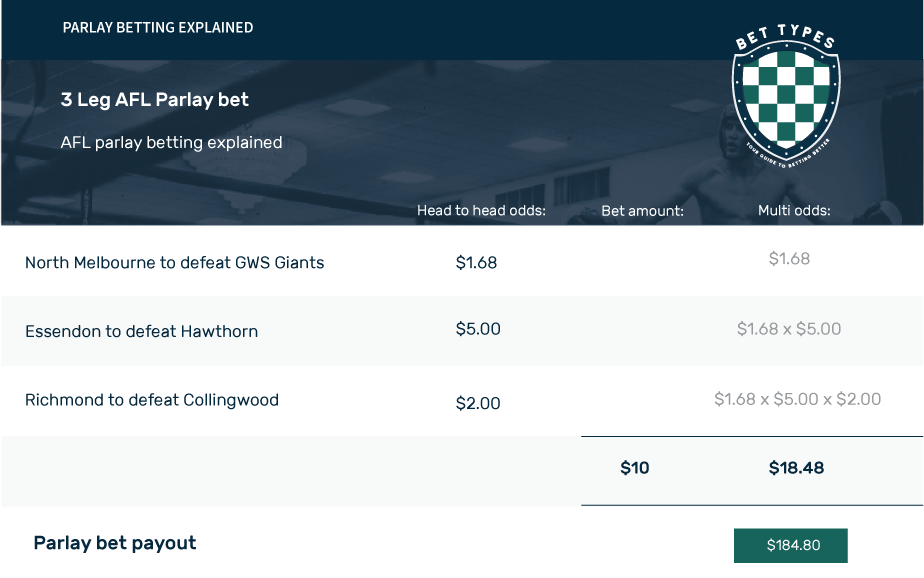924x578 pixels.
Task: Click the greyed $1.68 multi odds value
Action: (x=789, y=259)
